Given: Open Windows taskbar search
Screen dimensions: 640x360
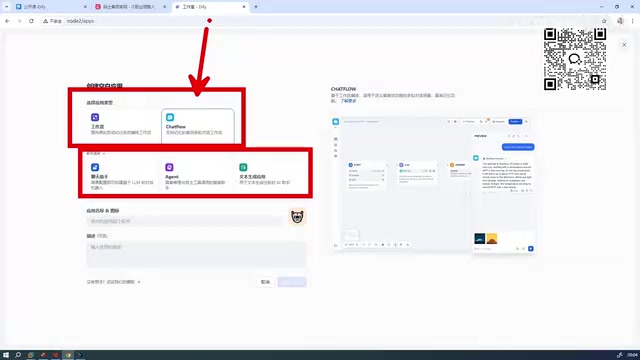Looking at the screenshot, I should [x=18, y=355].
